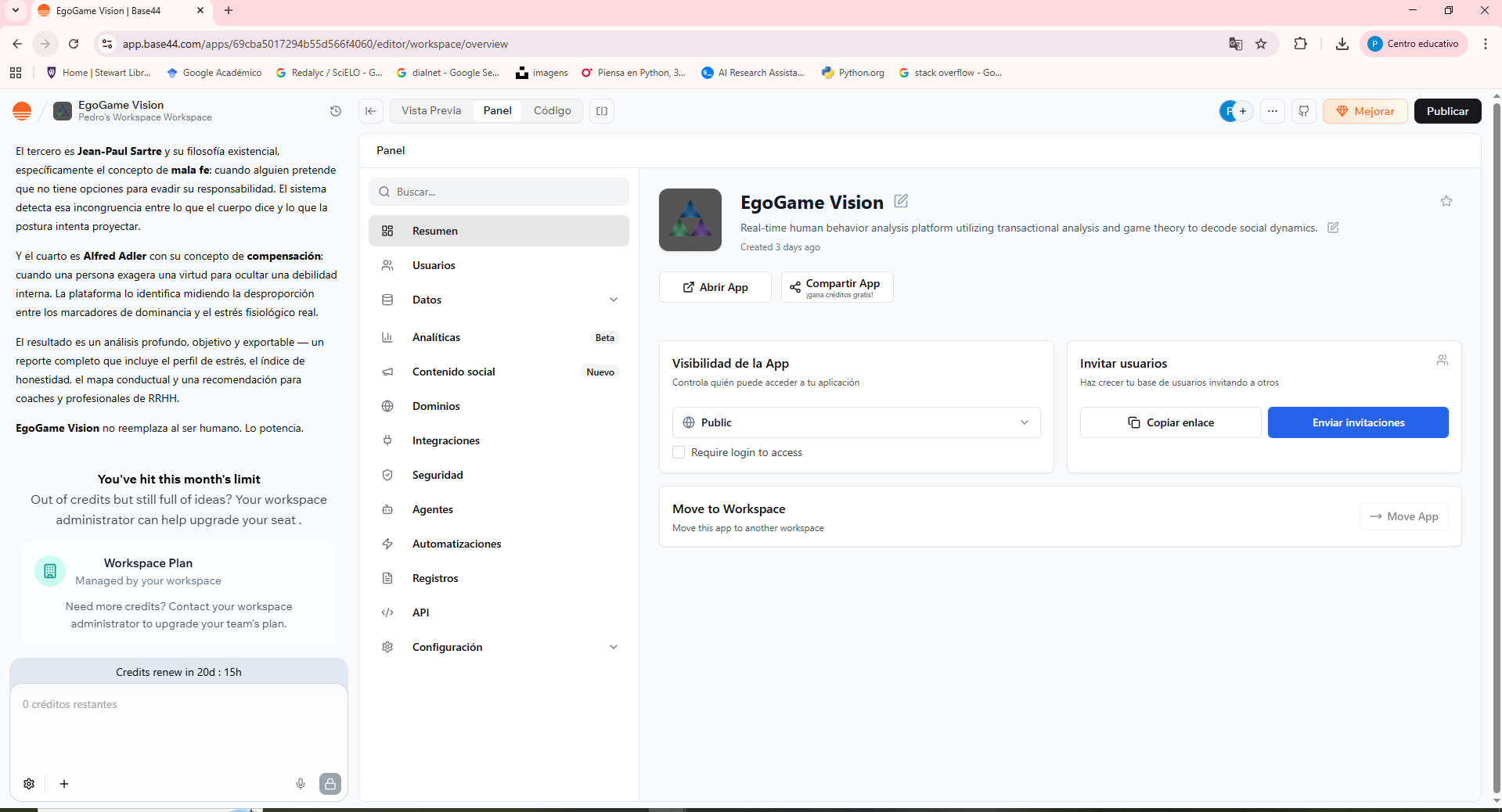Click the Abrir App button
The height and width of the screenshot is (812, 1502).
click(x=715, y=287)
